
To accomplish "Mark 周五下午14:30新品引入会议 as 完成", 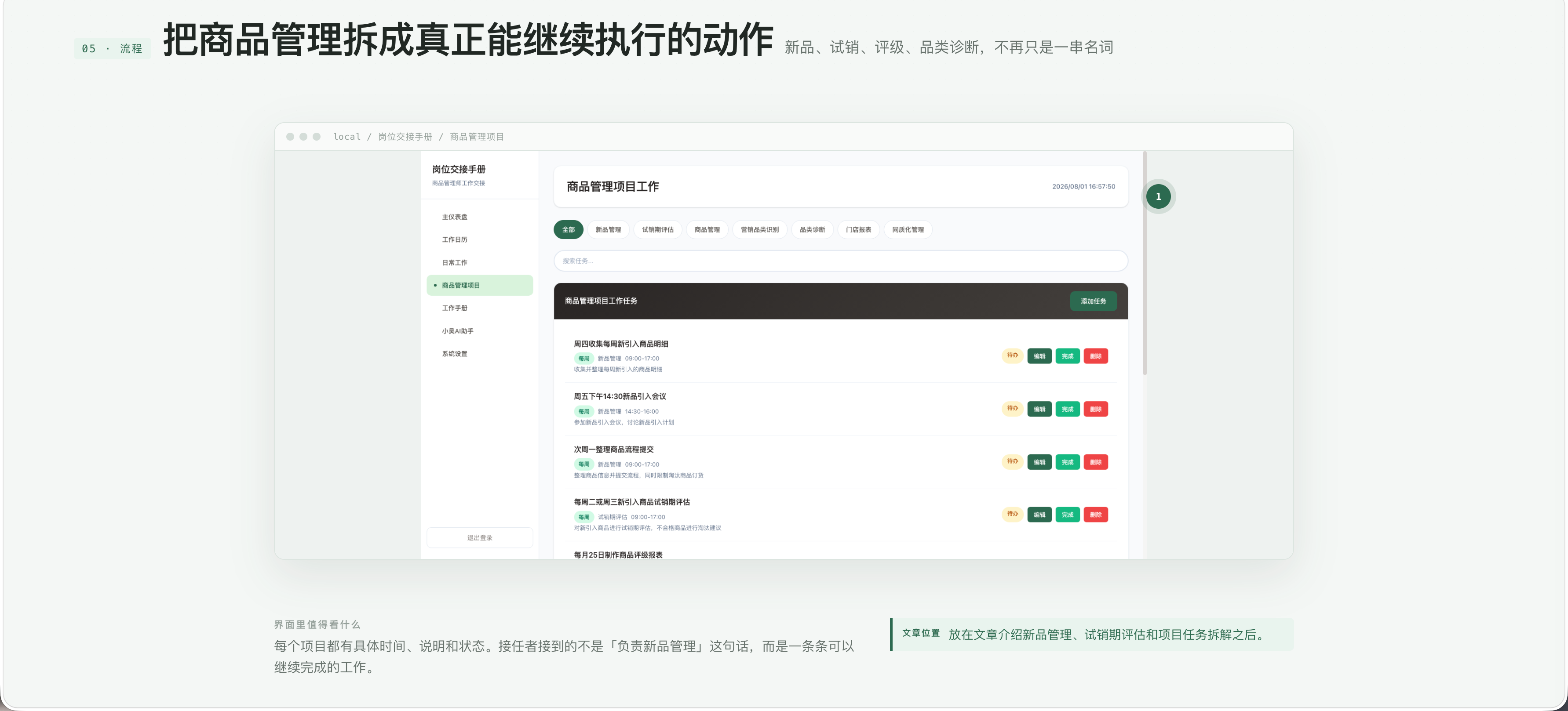I will [x=1067, y=409].
